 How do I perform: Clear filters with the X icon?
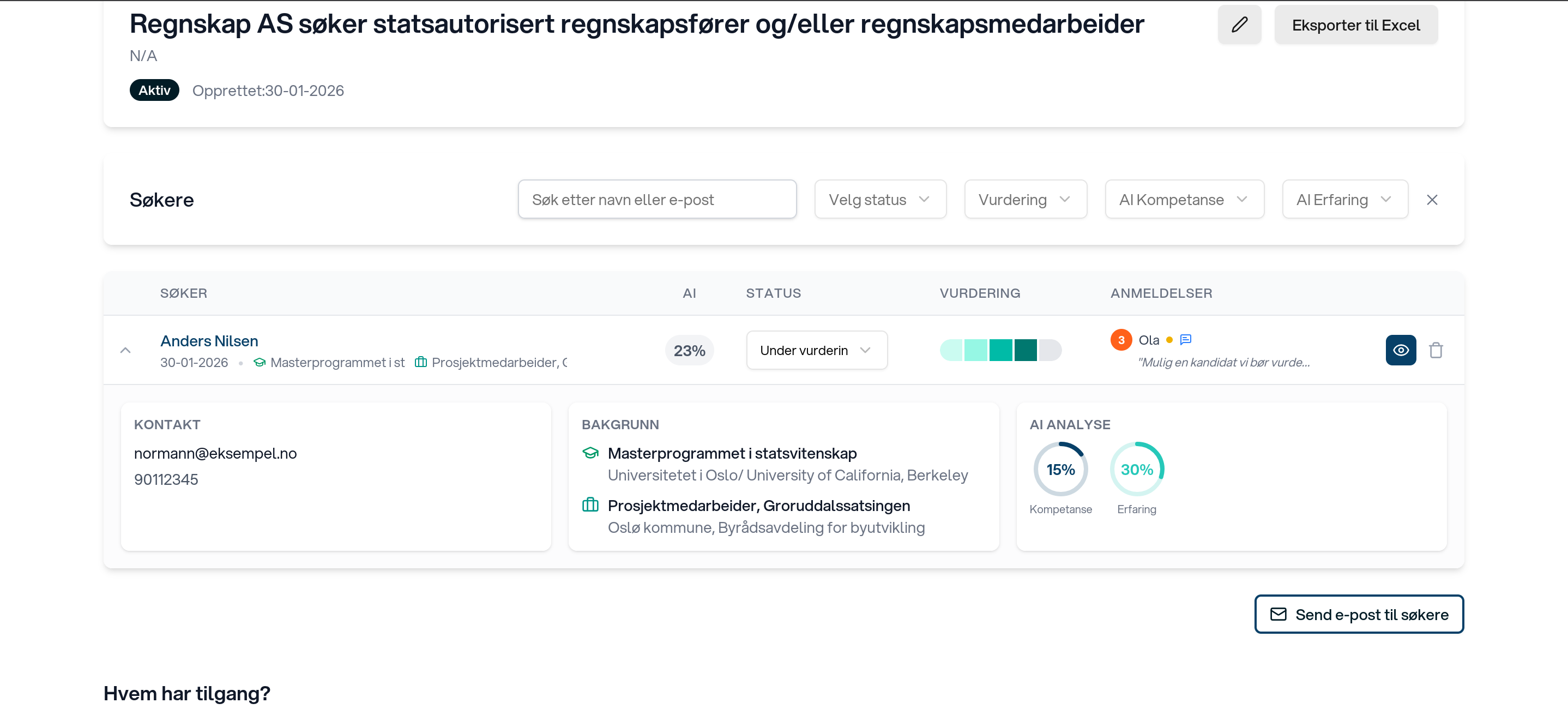tap(1432, 199)
